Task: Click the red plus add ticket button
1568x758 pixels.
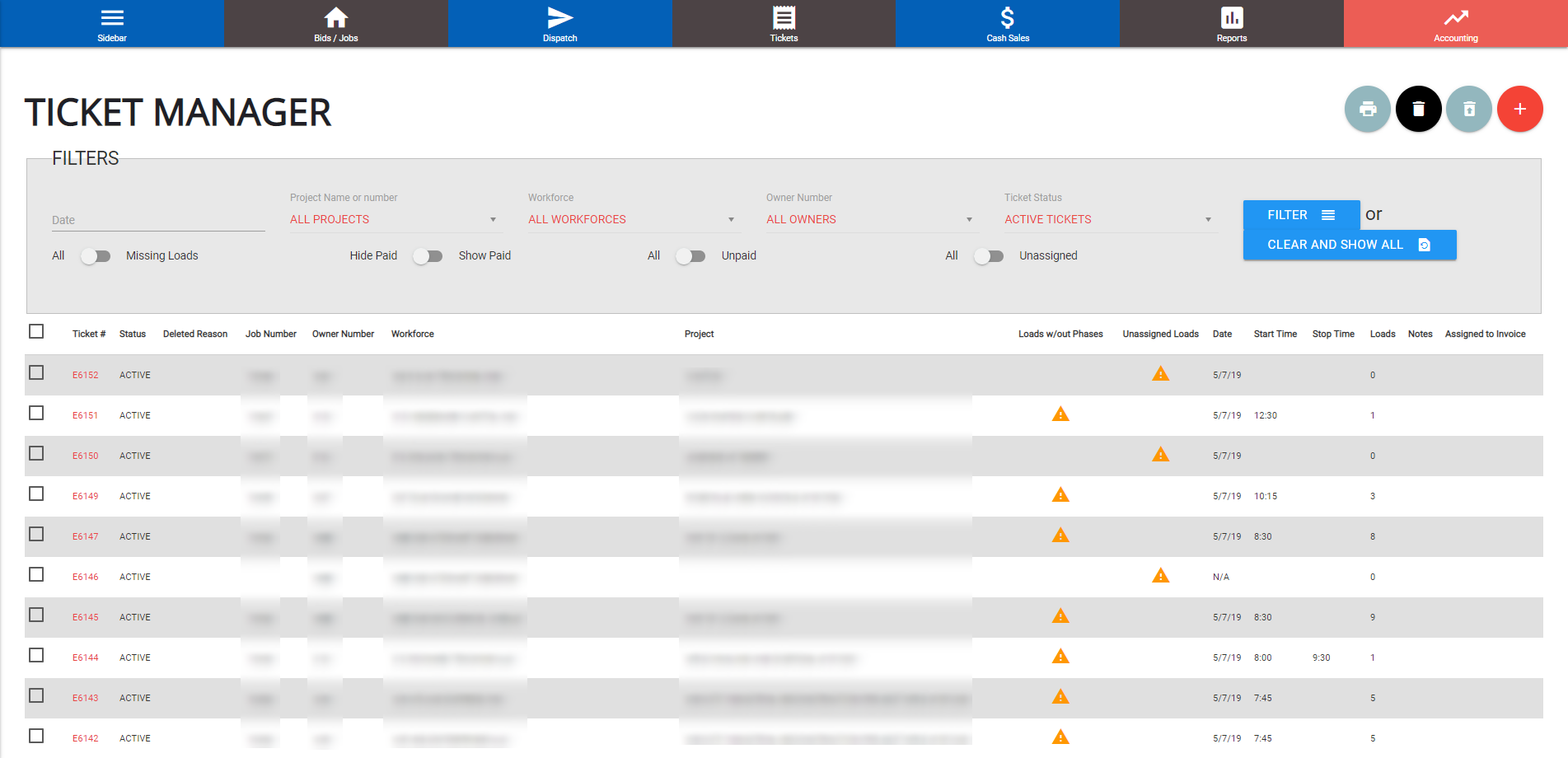Action: click(1519, 109)
